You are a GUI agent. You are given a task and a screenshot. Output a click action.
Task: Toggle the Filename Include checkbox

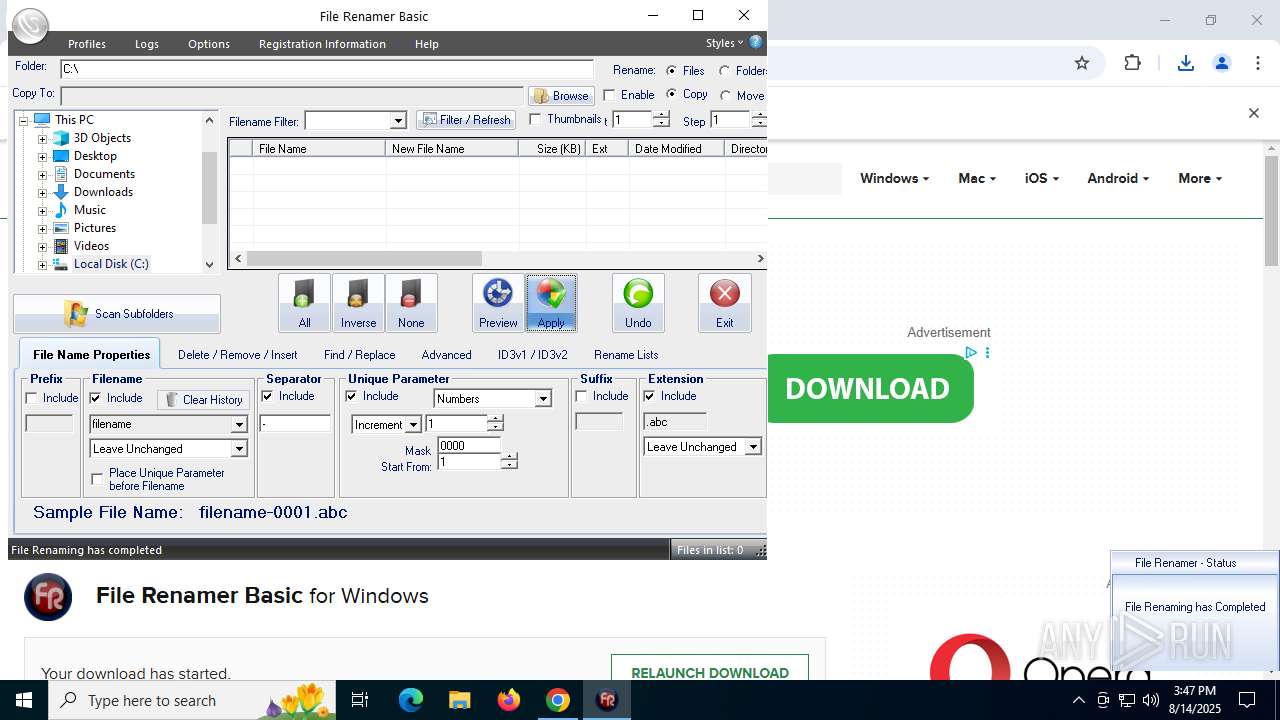[x=96, y=398]
